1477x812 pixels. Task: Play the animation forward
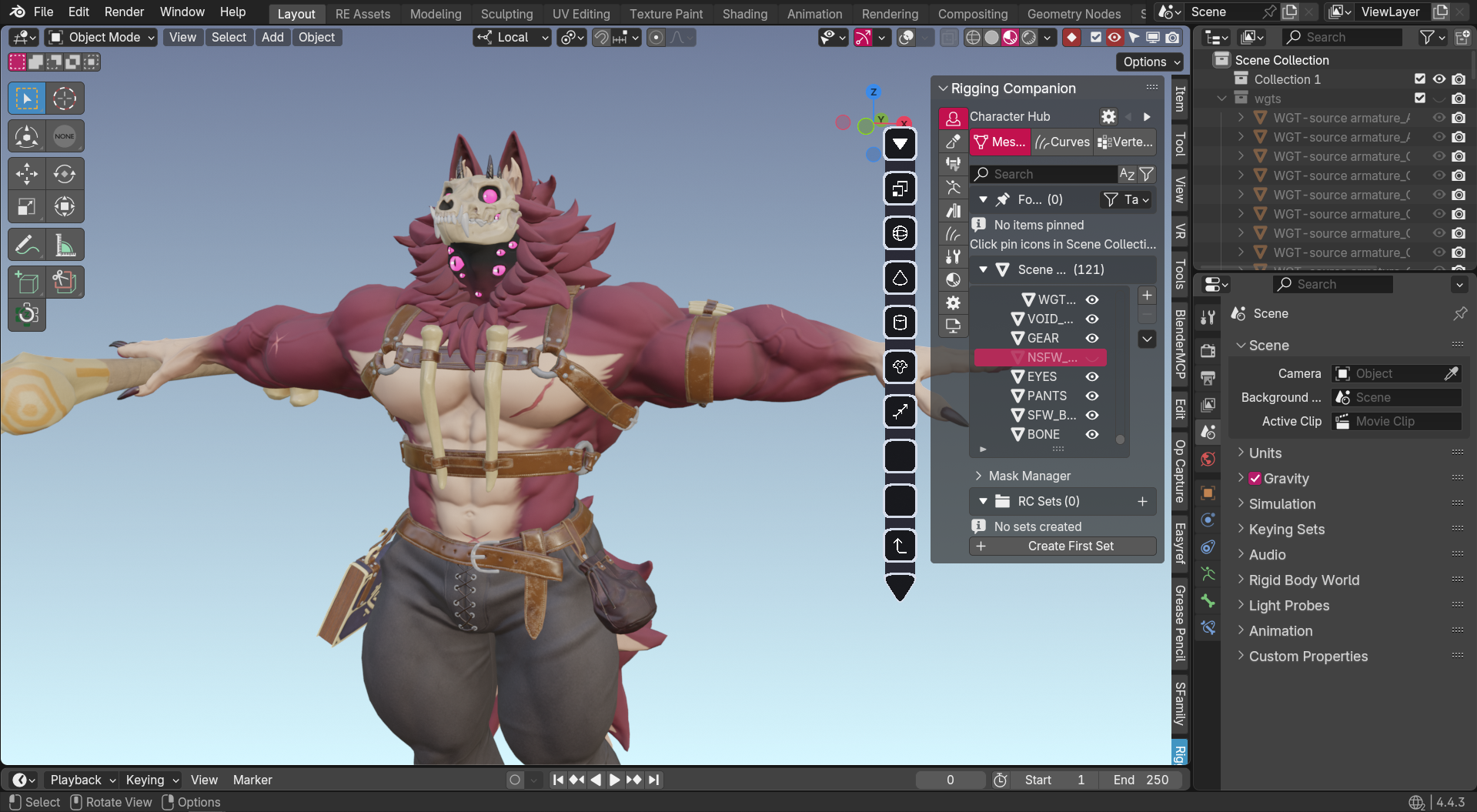[614, 780]
